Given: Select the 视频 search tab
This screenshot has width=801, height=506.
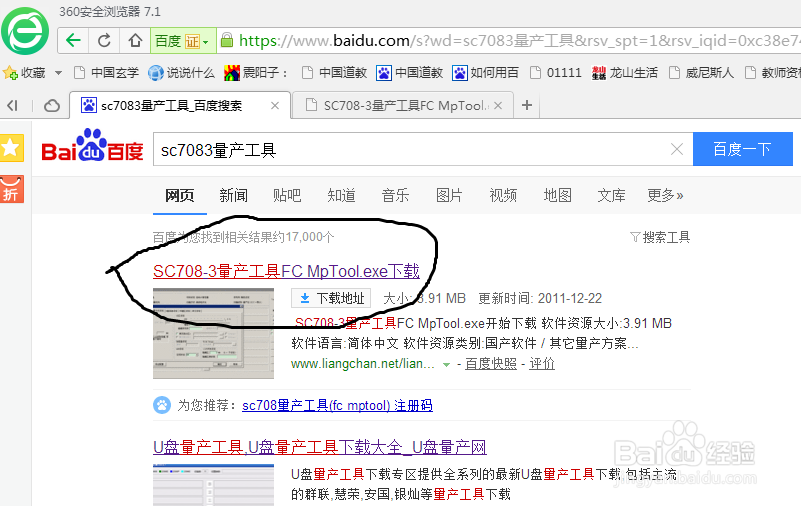Looking at the screenshot, I should click(503, 195).
